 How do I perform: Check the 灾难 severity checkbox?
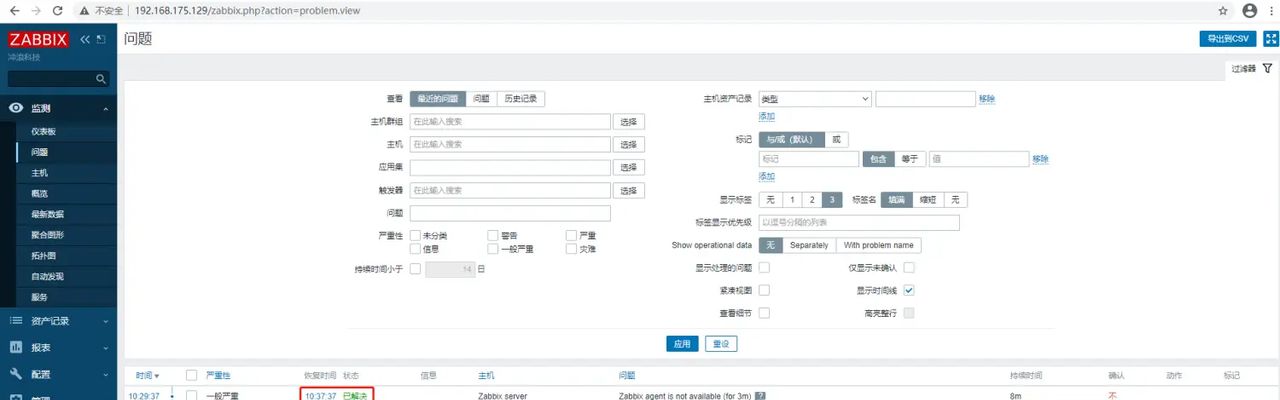click(571, 248)
